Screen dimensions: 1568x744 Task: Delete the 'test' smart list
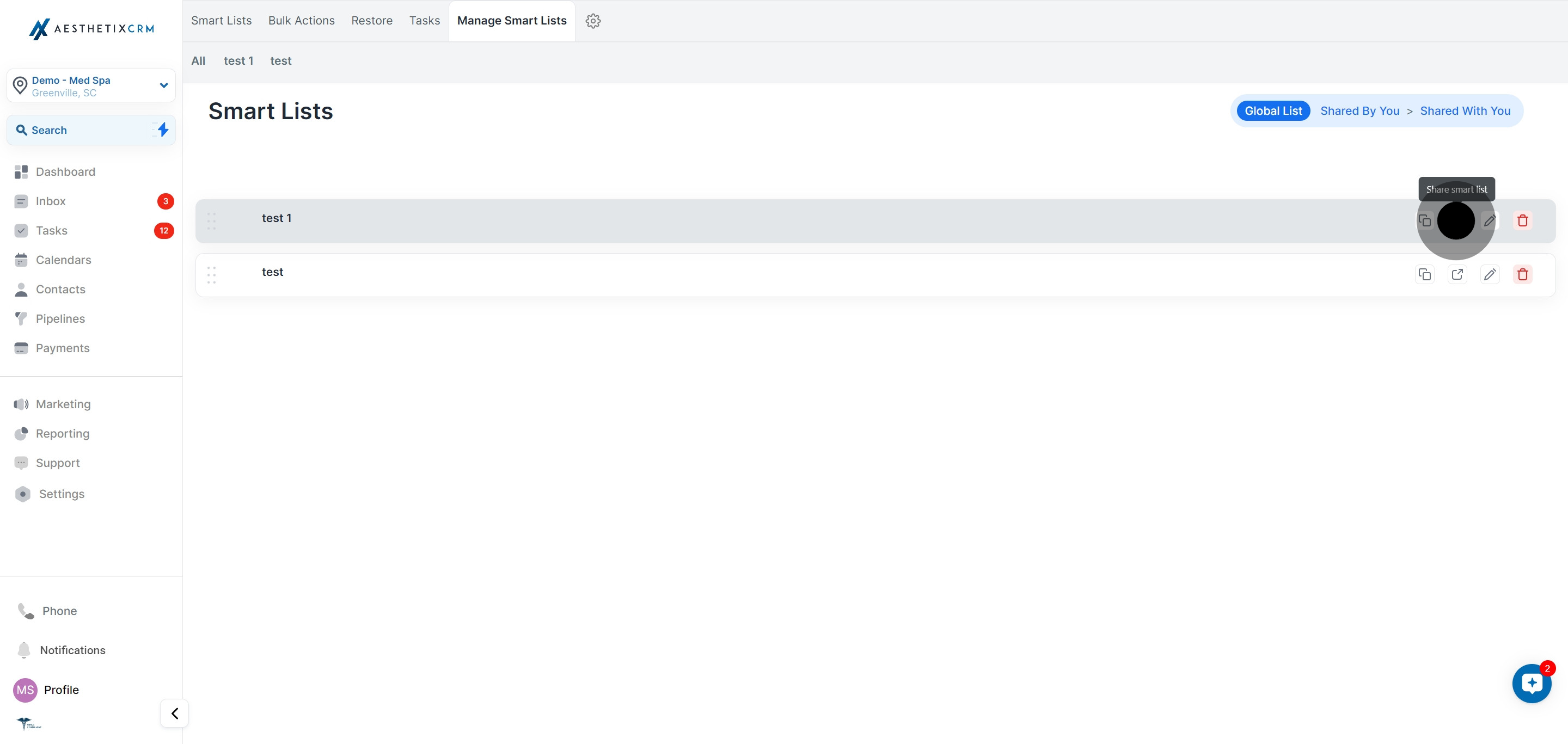click(1522, 274)
